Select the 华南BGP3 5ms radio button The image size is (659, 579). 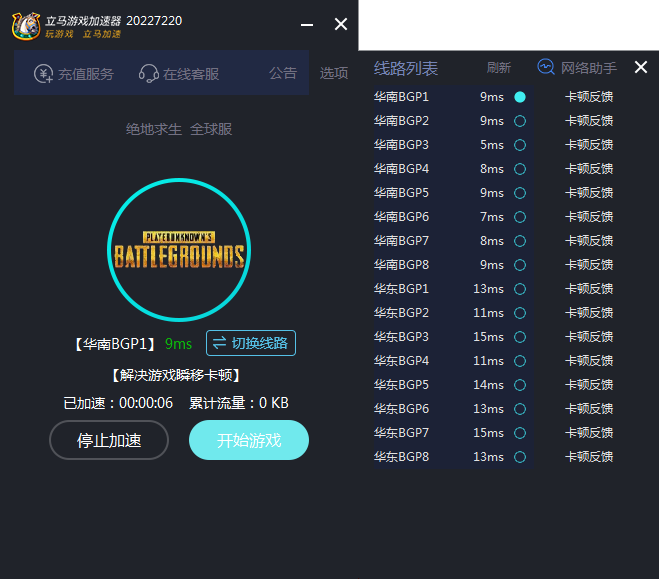point(520,145)
